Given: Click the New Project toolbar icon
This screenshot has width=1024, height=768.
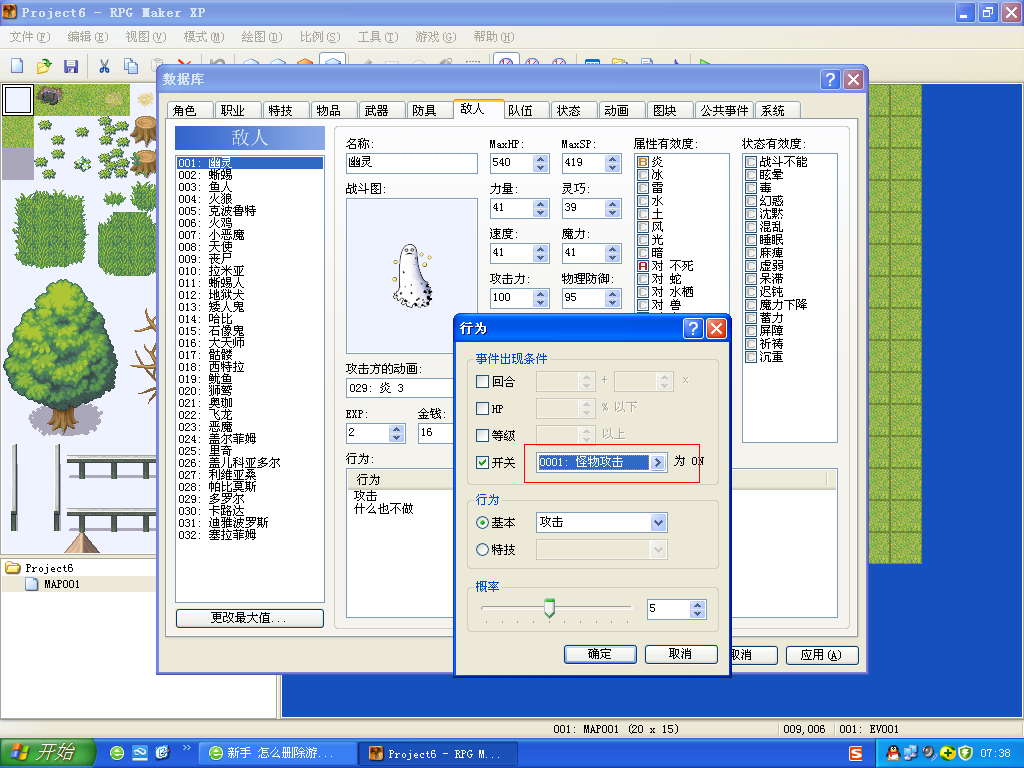Looking at the screenshot, I should tap(17, 65).
